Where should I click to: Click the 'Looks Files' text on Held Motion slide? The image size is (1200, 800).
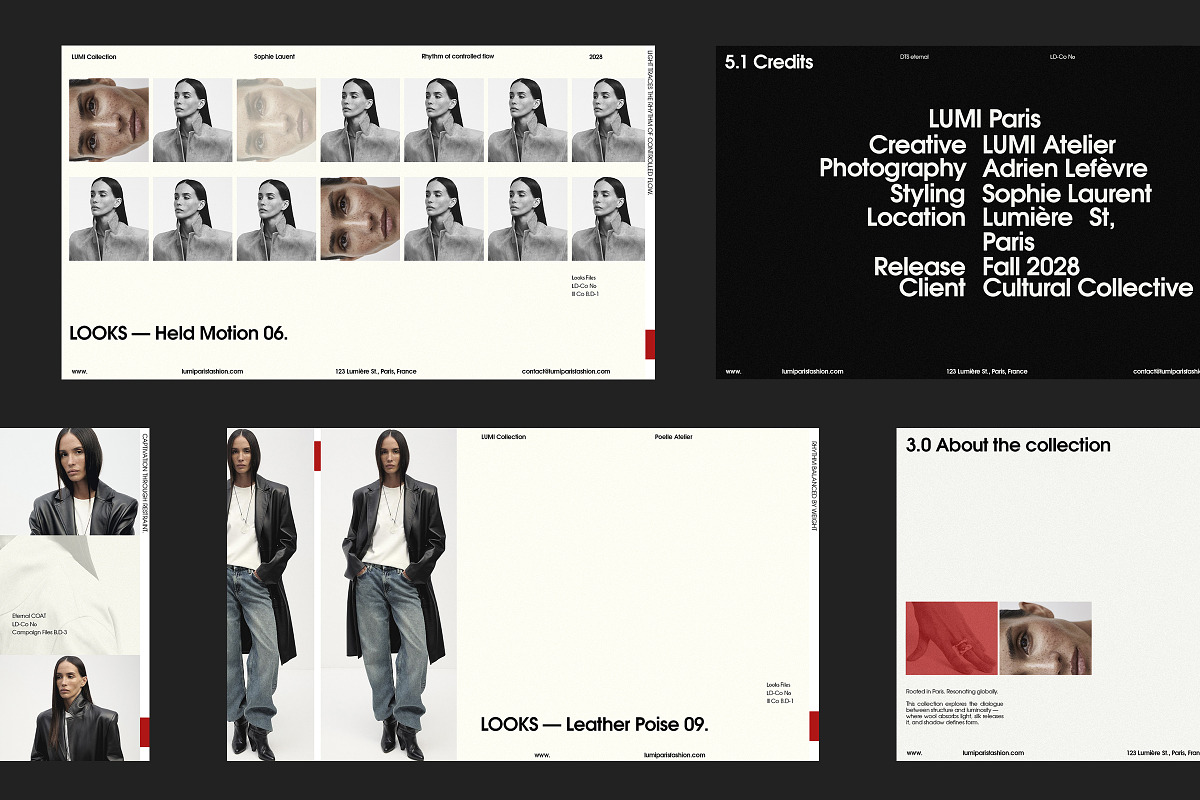(583, 277)
